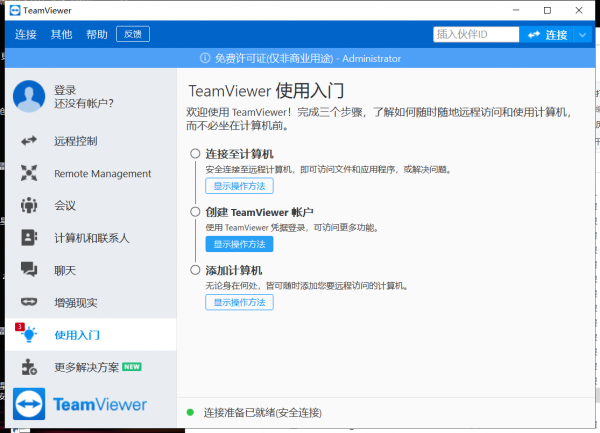The height and width of the screenshot is (433, 600).
Task: Click the 连接准备已就绪(安全连接) status text
Action: 263,412
